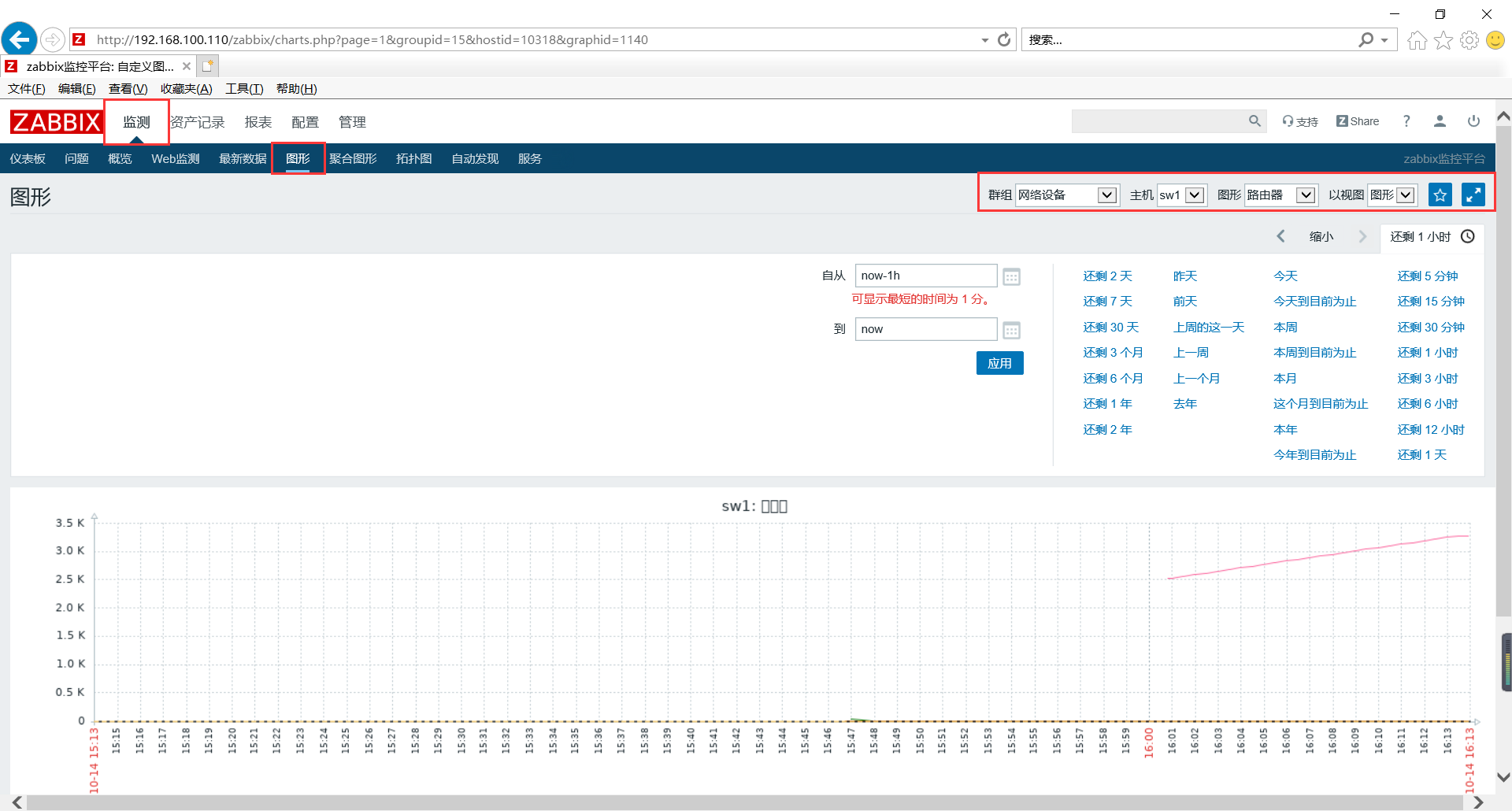Select the 报表 navigation tab
The height and width of the screenshot is (811, 1512).
[258, 122]
